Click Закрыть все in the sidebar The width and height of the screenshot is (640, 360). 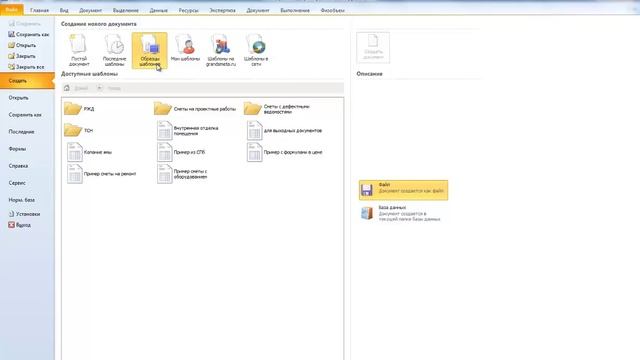tap(26, 67)
